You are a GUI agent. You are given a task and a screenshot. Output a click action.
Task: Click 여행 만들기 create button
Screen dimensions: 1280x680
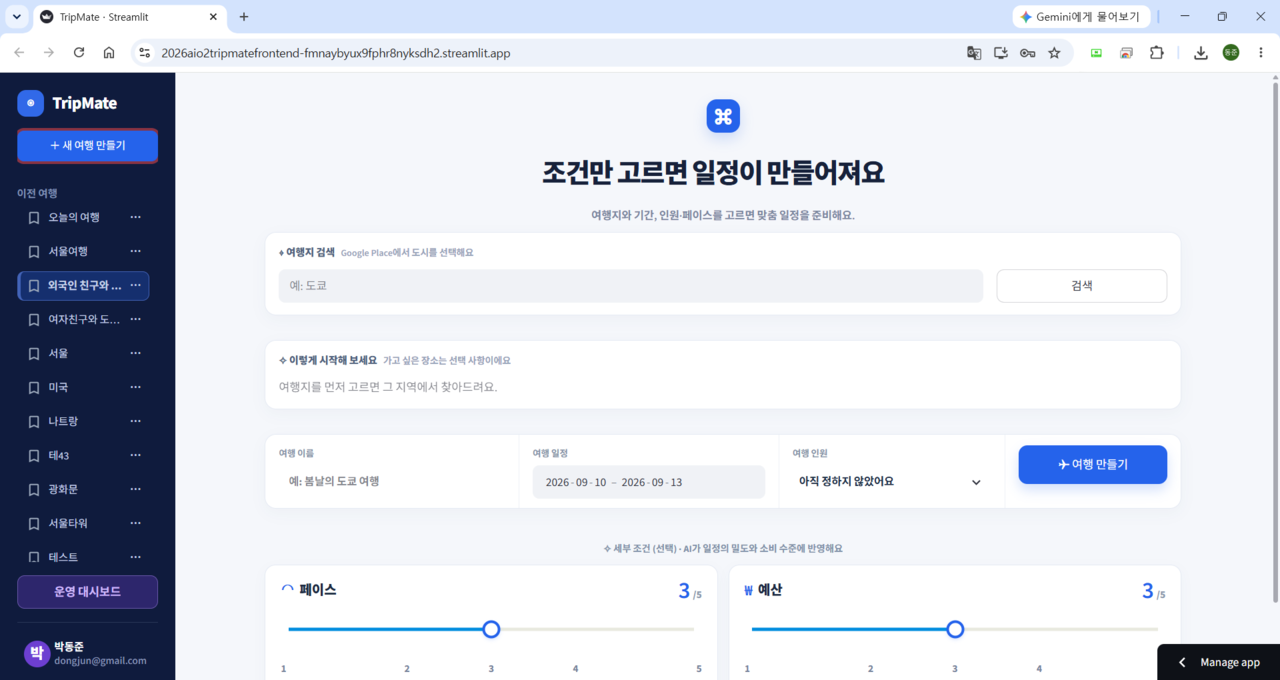[1093, 465]
